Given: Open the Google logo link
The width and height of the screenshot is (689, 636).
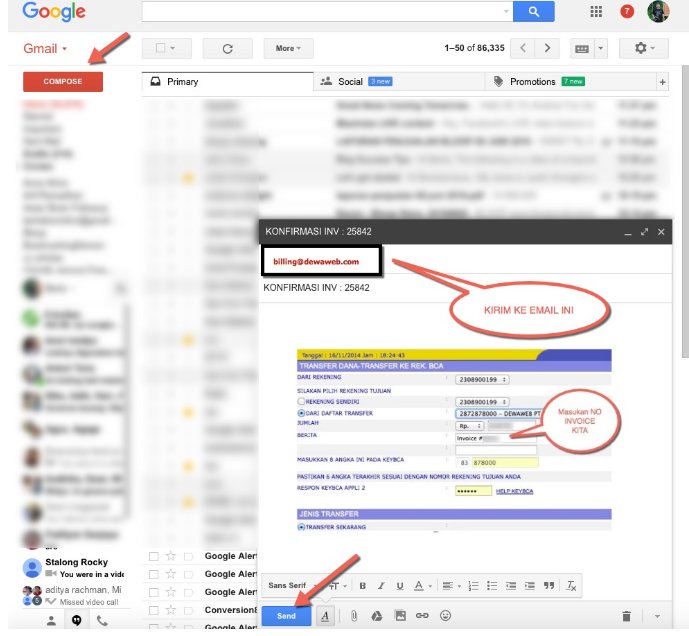Looking at the screenshot, I should (54, 12).
